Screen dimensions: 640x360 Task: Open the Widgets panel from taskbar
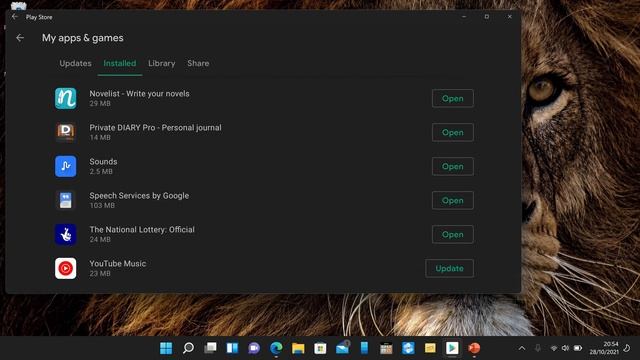(232, 348)
